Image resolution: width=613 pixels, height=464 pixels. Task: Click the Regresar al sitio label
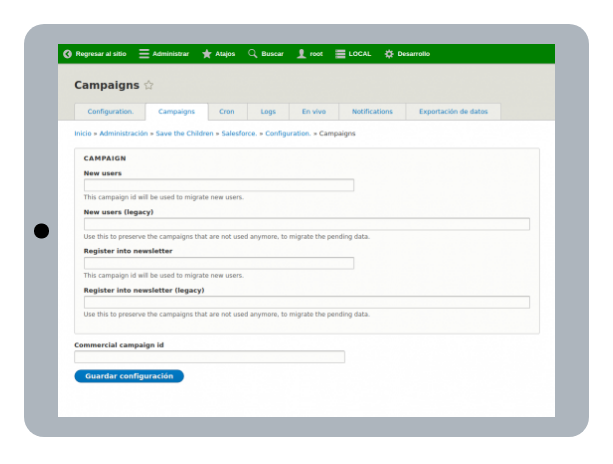coord(101,54)
